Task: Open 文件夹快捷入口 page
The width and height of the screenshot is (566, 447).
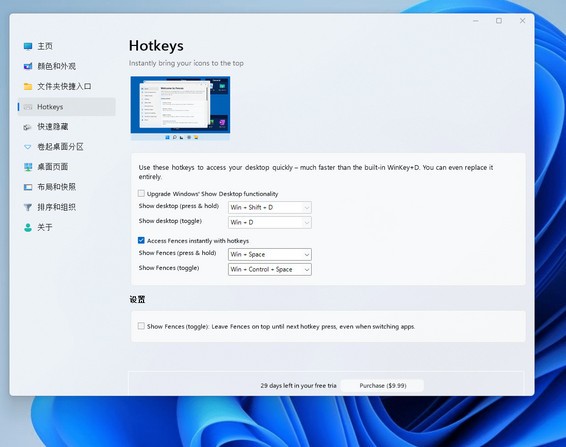Action: tap(64, 86)
